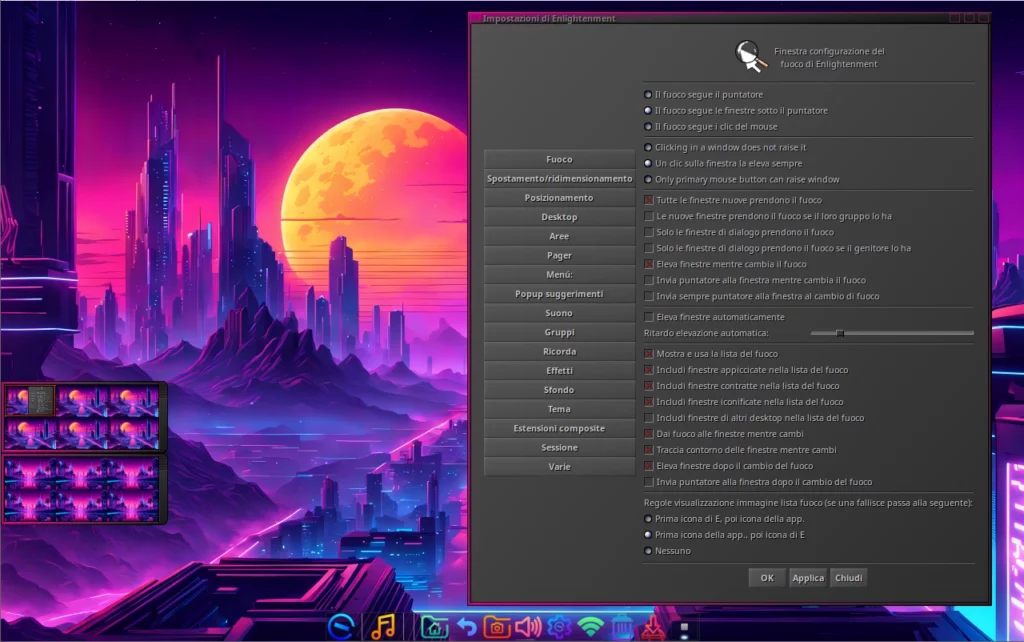Open the music player from the dock
1024x642 pixels.
pos(383,626)
